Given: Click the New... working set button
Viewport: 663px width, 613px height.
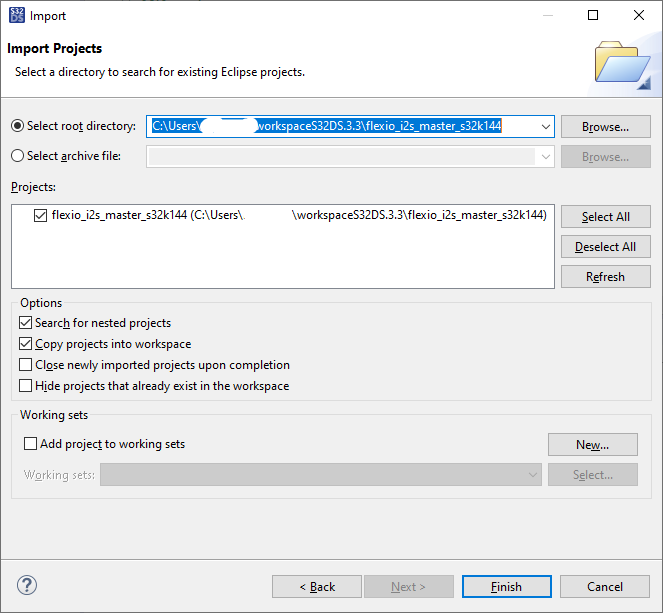Looking at the screenshot, I should (x=593, y=444).
